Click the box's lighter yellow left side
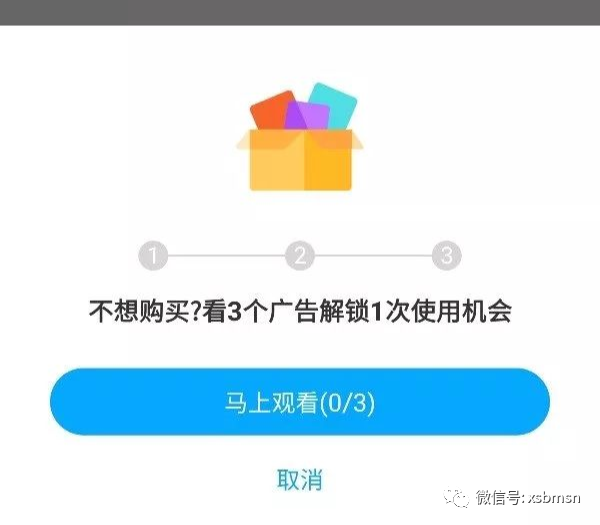The height and width of the screenshot is (525, 600). point(277,161)
